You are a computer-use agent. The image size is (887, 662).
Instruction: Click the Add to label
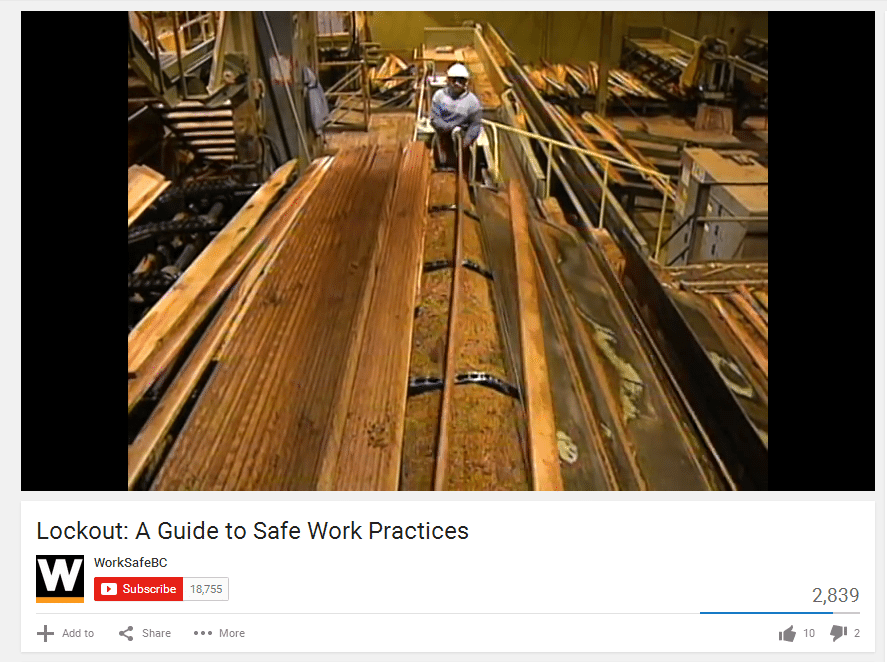78,633
